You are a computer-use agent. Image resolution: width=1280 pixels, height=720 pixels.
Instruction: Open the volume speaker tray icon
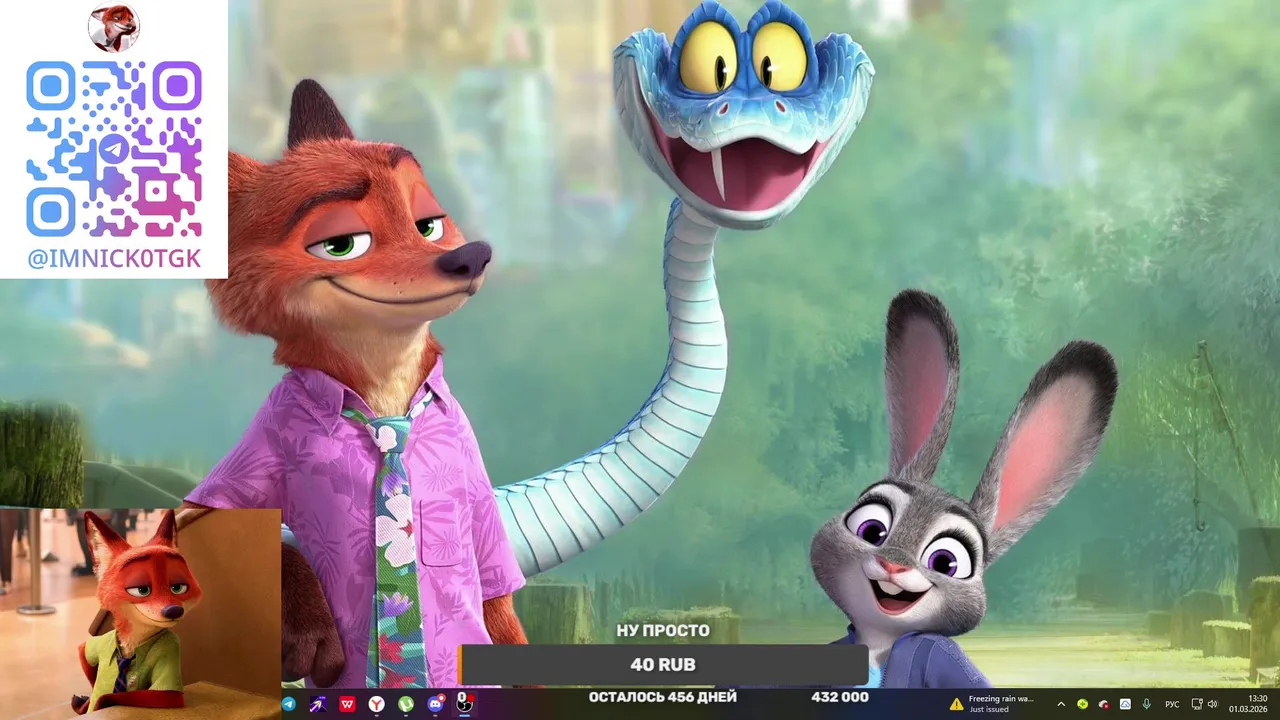pos(1212,704)
